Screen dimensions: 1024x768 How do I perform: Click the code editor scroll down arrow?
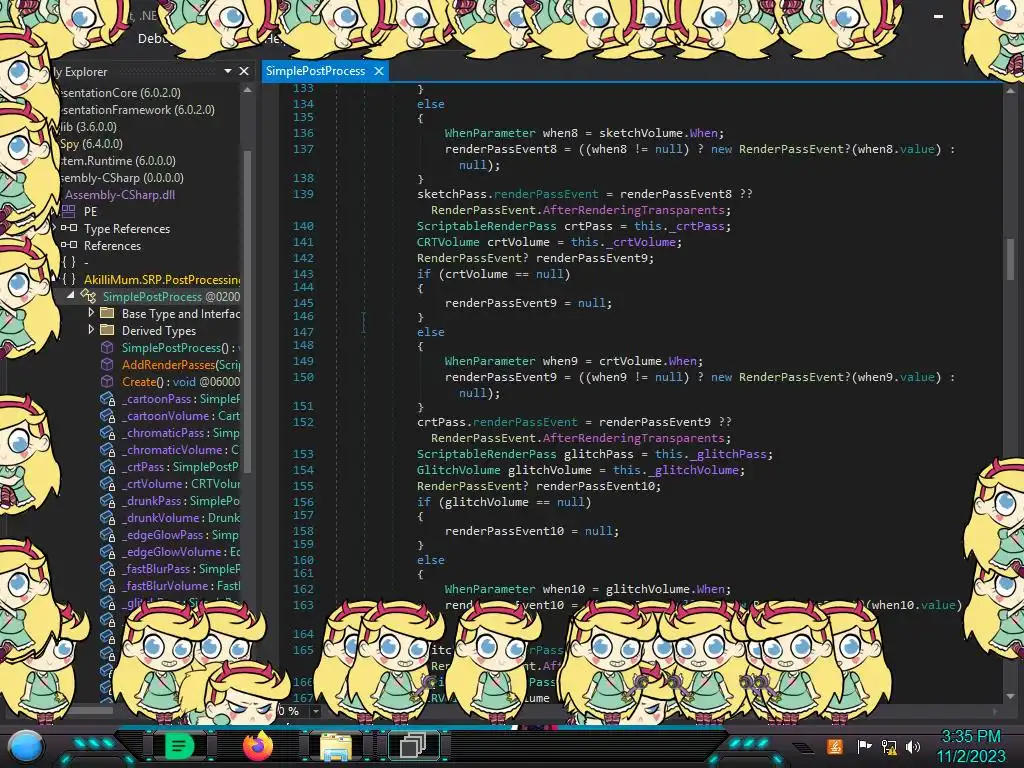[x=1010, y=696]
